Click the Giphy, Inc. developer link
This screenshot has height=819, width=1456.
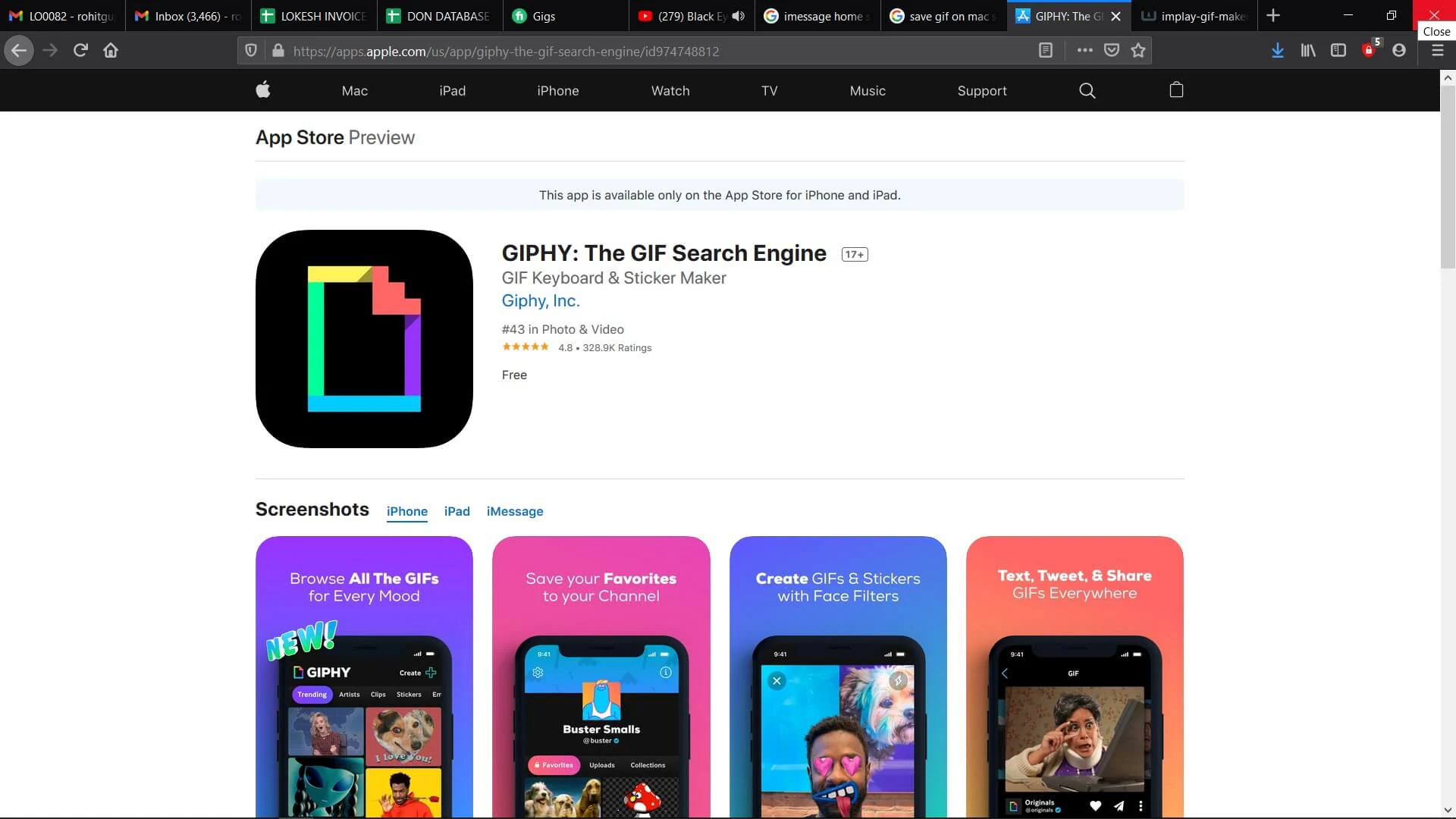point(540,300)
